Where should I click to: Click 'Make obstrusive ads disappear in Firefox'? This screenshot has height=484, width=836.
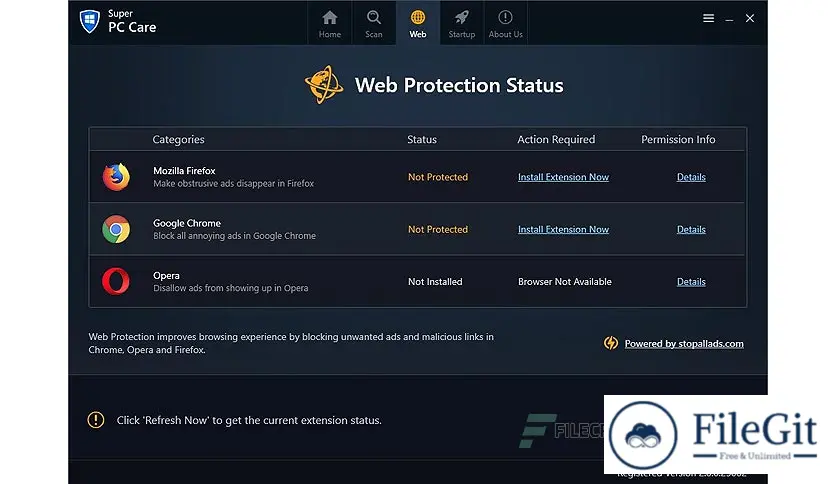234,183
